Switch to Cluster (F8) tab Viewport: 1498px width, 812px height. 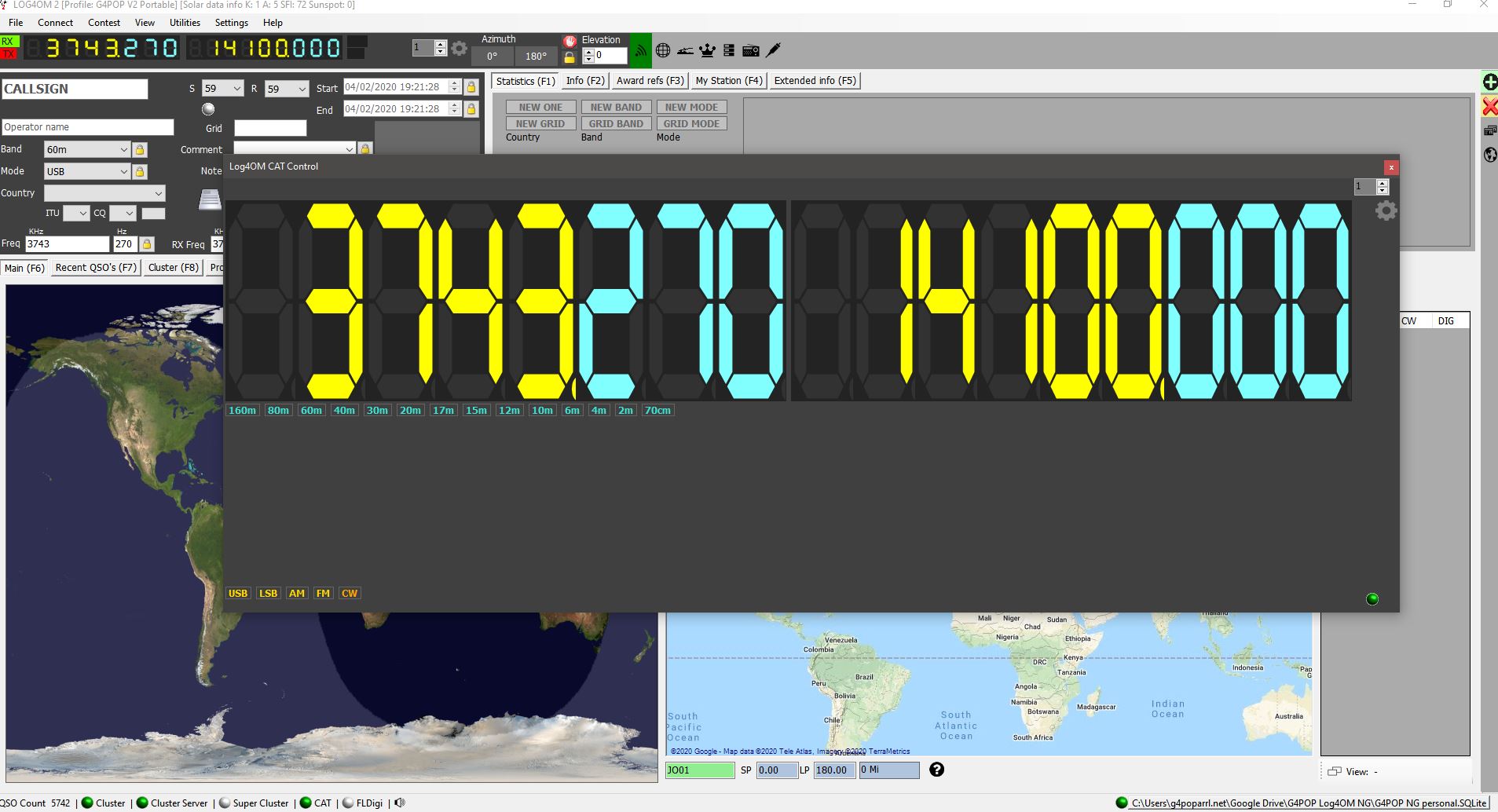coord(173,268)
